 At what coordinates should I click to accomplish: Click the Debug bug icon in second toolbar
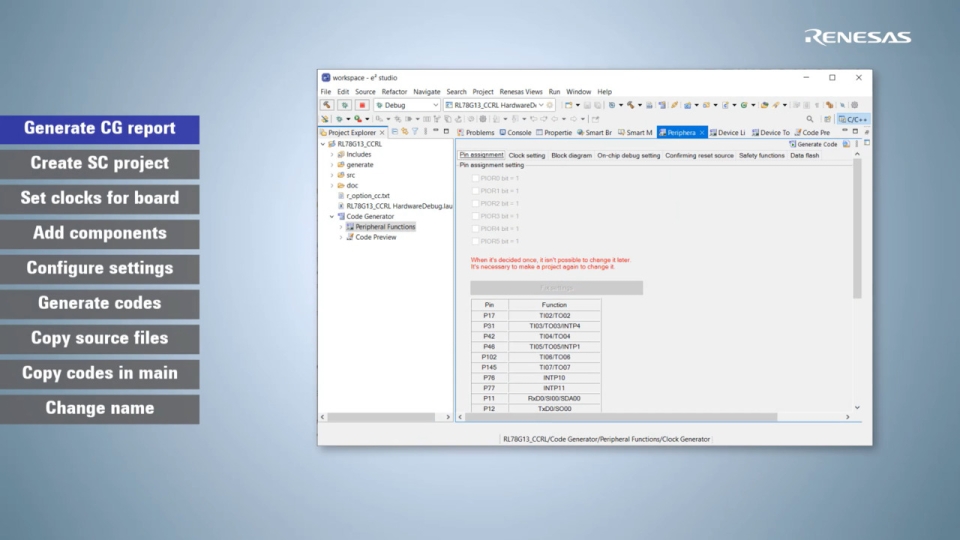339,119
